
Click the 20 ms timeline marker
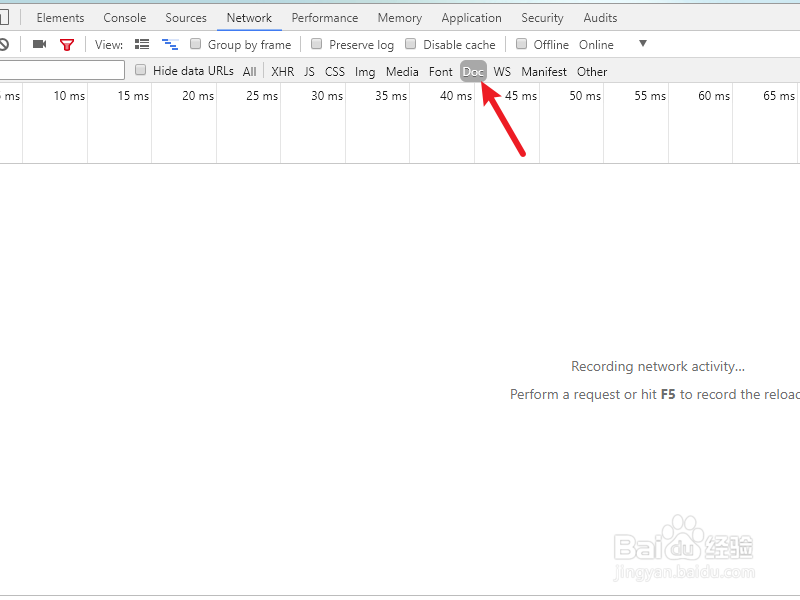pyautogui.click(x=197, y=95)
